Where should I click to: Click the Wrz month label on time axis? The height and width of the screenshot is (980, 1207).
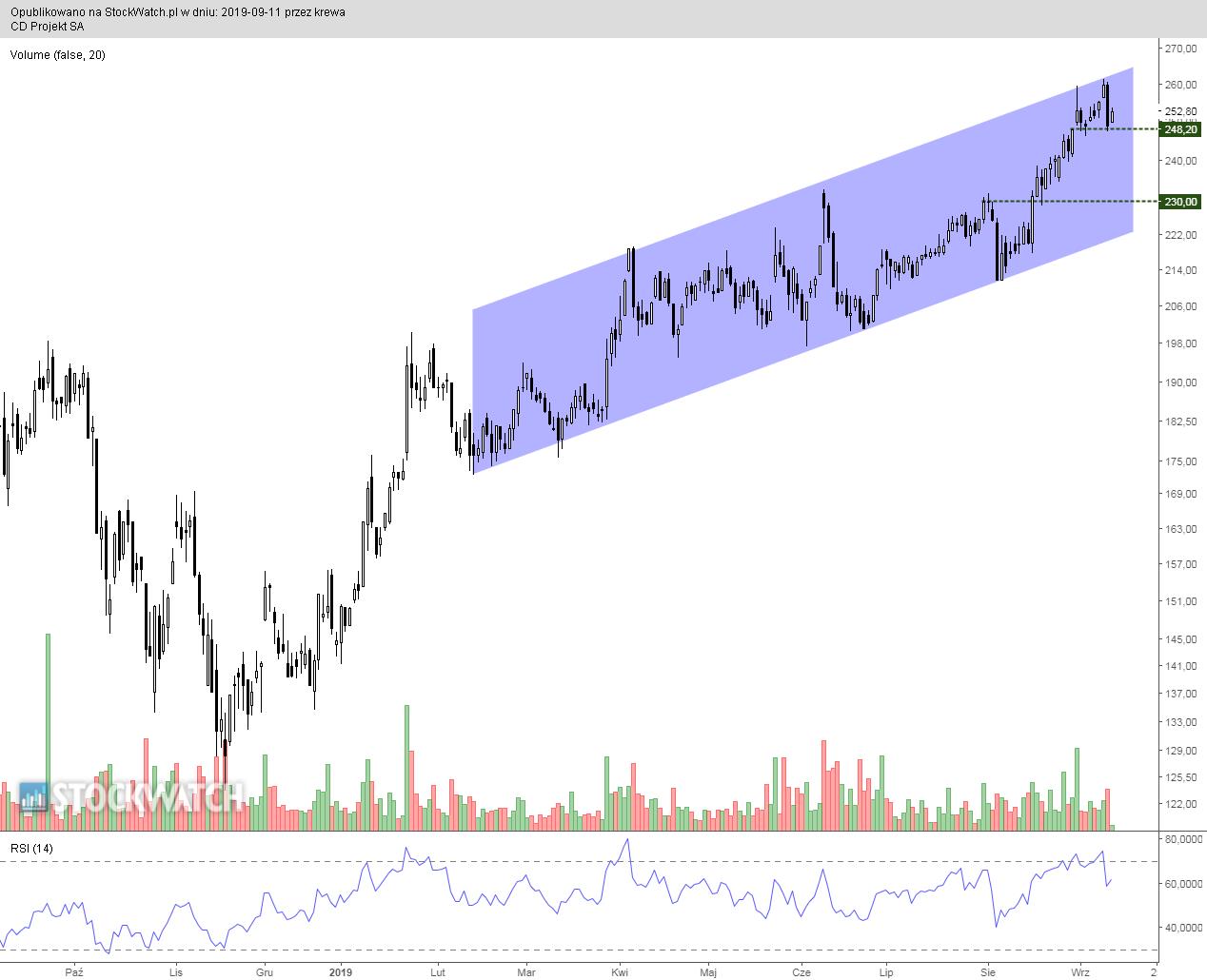1079,971
